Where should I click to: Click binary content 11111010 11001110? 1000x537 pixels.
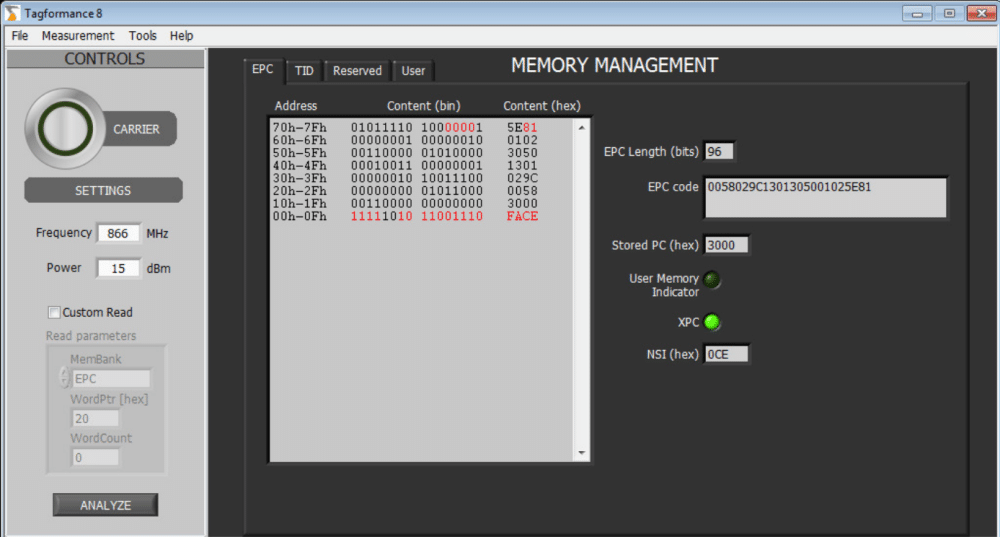coord(416,216)
